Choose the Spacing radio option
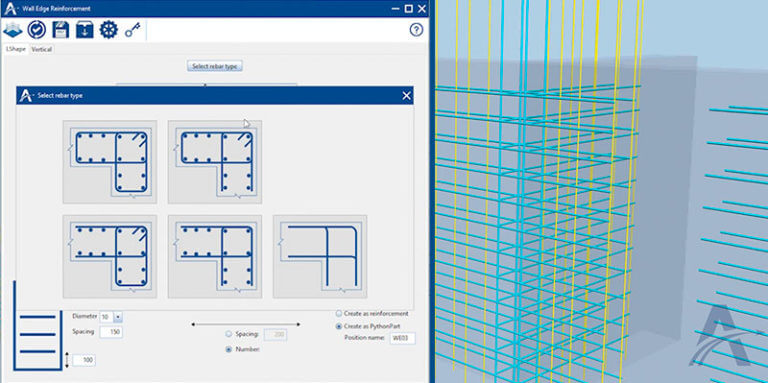The height and width of the screenshot is (383, 768). tap(228, 334)
